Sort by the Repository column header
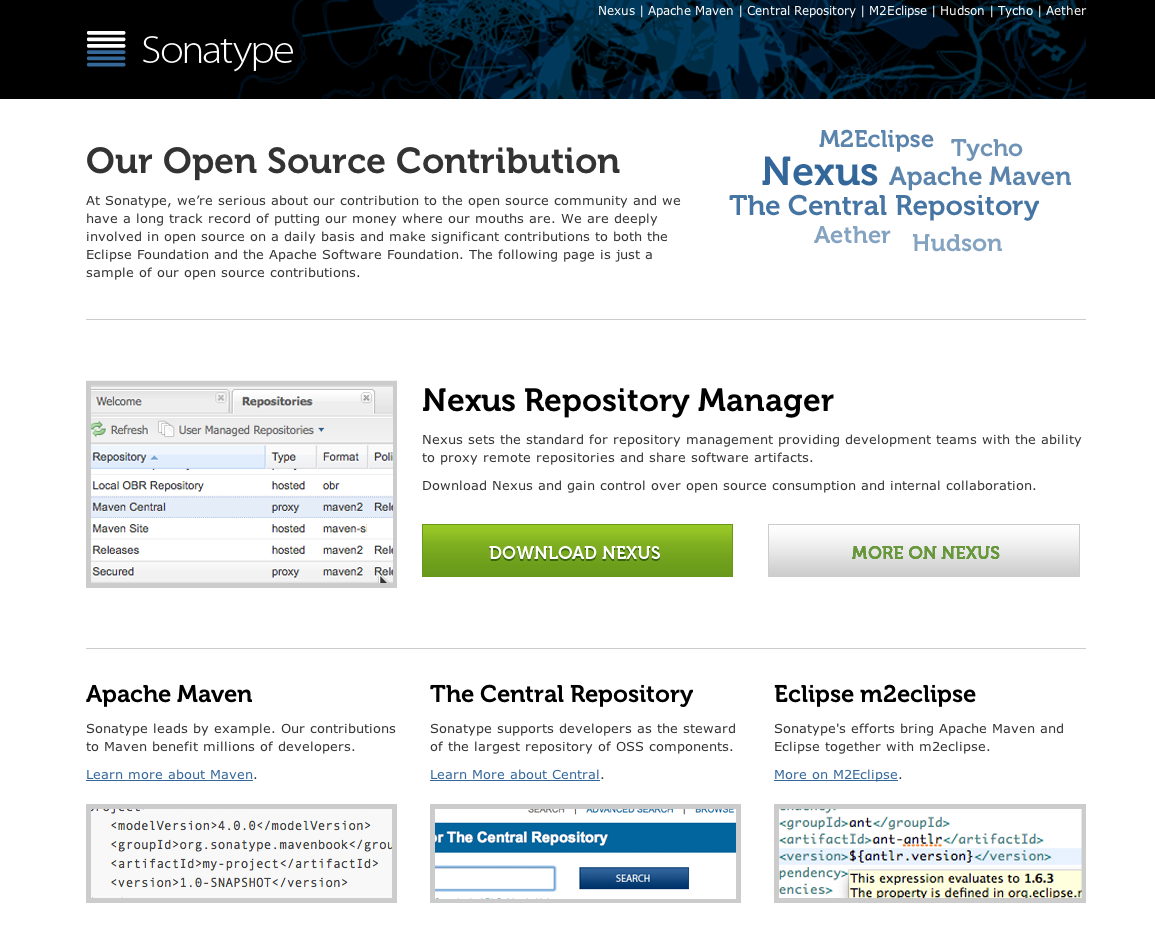The image size is (1155, 927). tap(178, 457)
